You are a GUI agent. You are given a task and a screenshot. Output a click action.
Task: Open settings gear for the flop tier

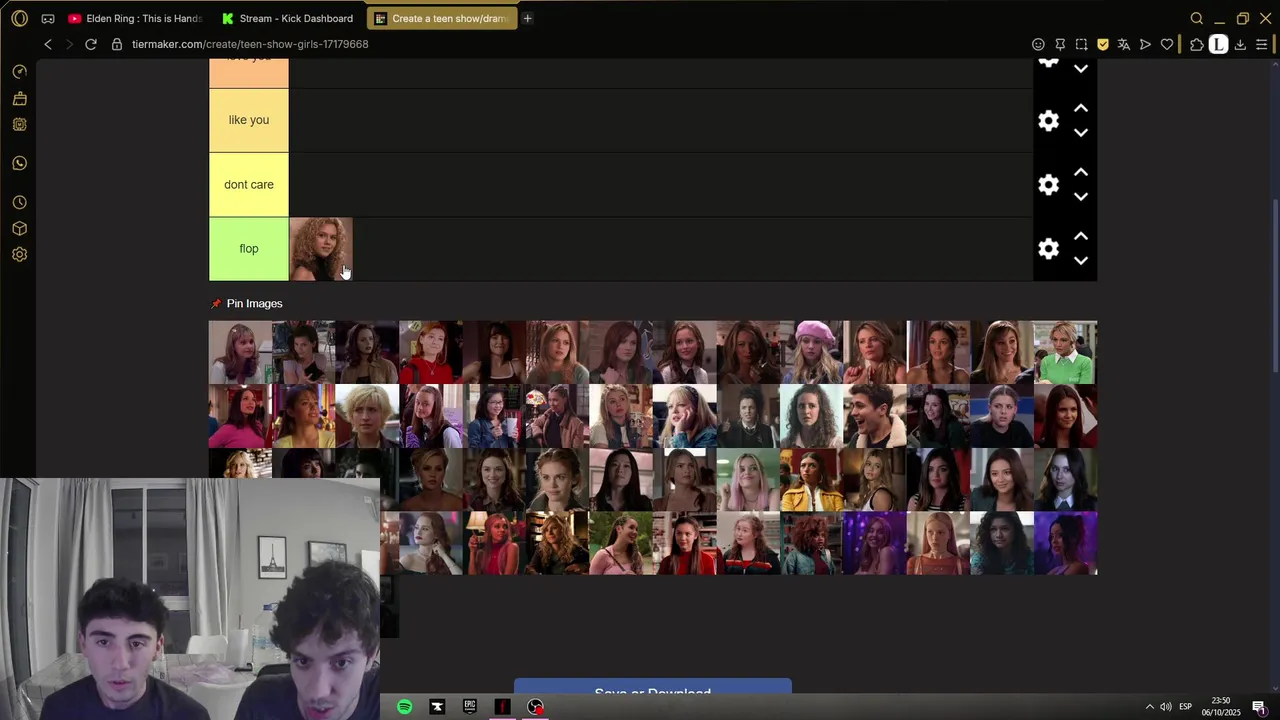[x=1048, y=248]
